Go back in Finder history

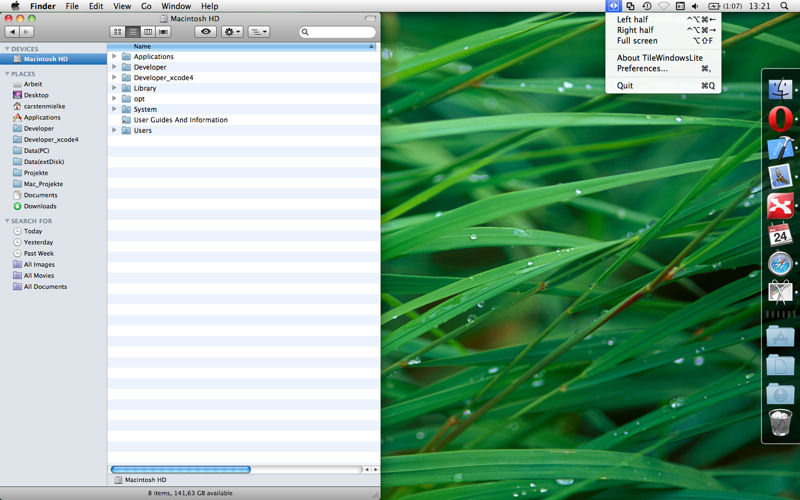[12, 32]
